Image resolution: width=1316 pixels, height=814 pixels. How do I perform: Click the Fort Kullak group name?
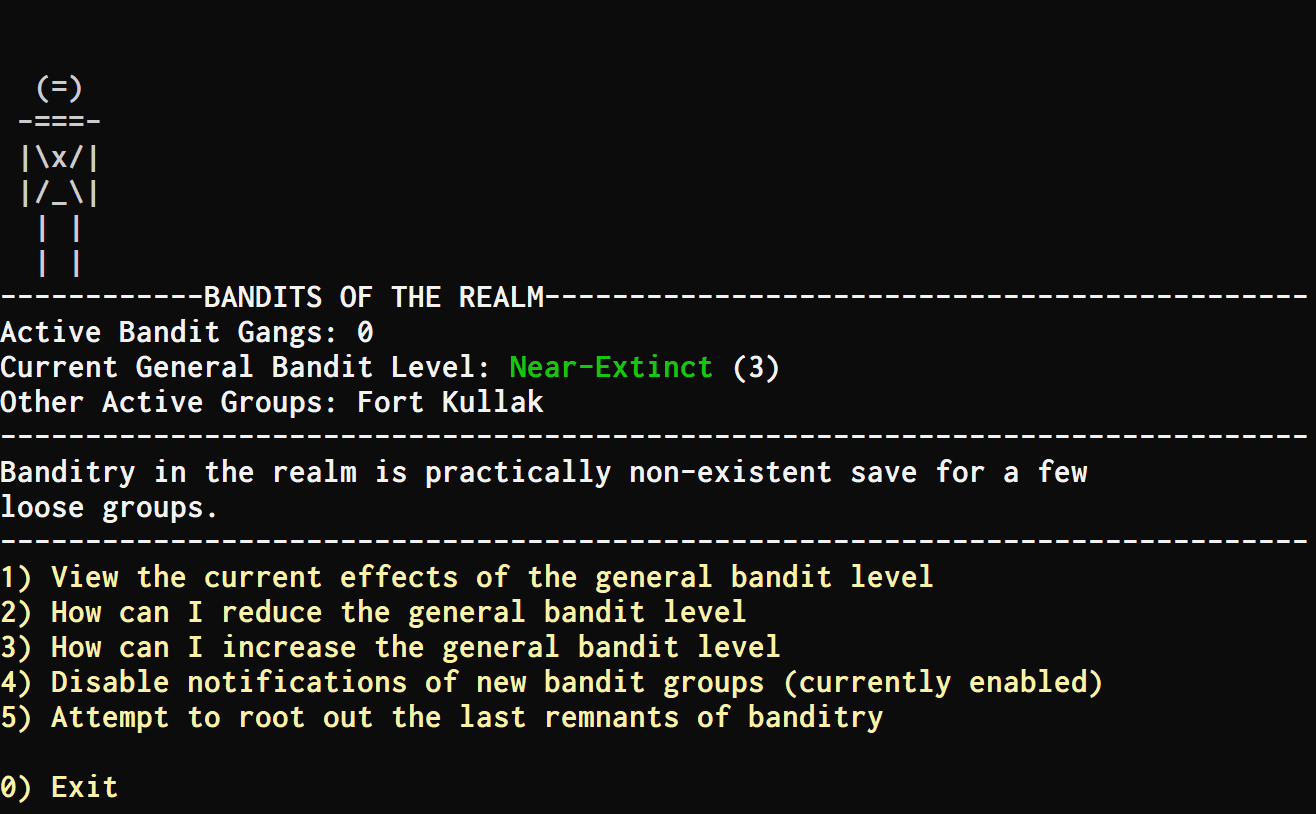450,402
